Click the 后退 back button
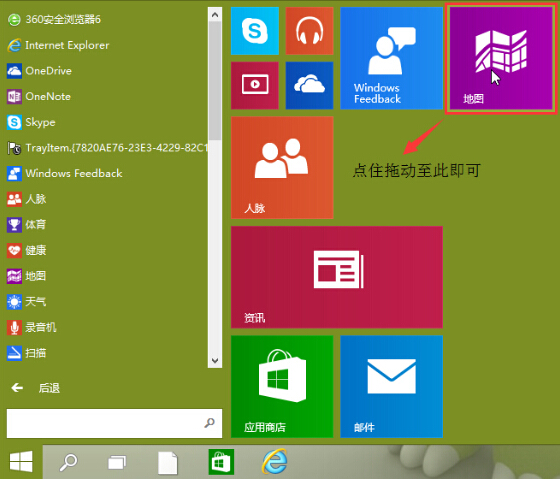Screen dimensions: 560x479 click(36, 388)
